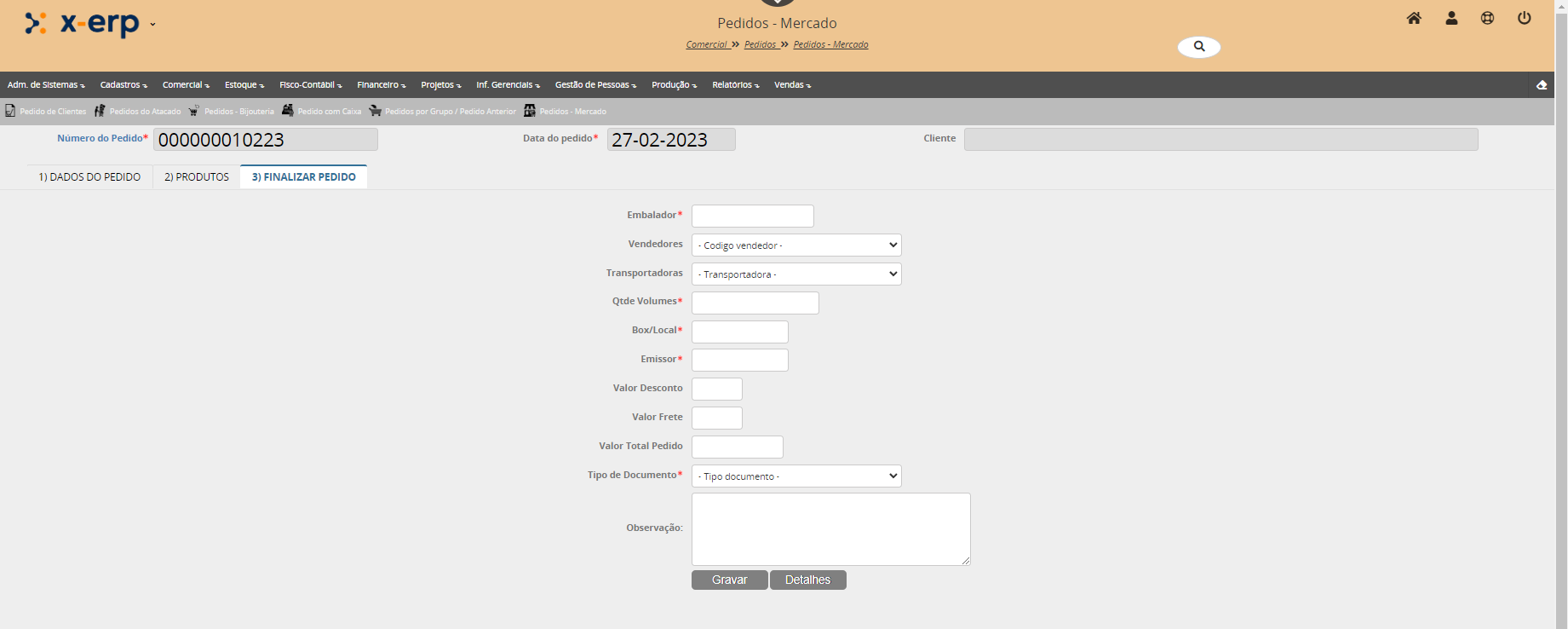The width and height of the screenshot is (1568, 629).
Task: Open Pedidos - Bijouteria shortcut
Action: tap(232, 112)
